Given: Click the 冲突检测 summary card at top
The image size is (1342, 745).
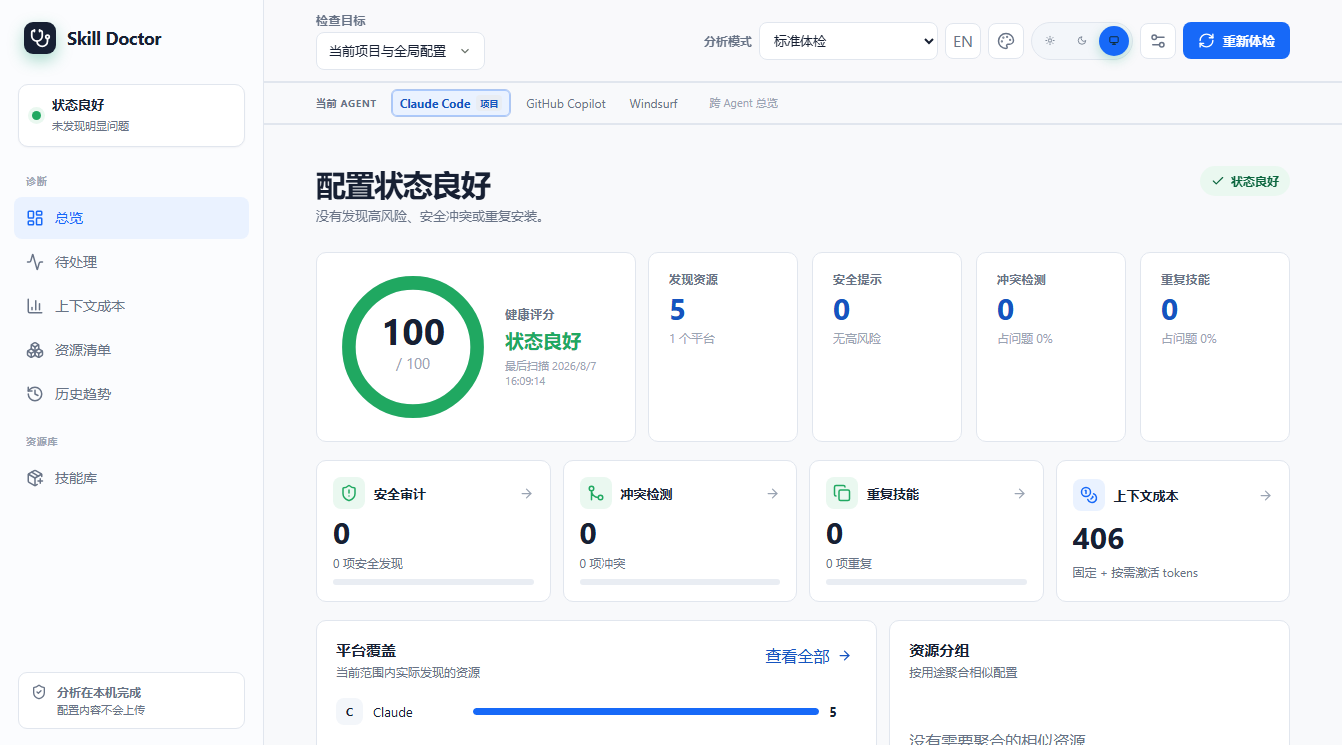Looking at the screenshot, I should [1051, 347].
